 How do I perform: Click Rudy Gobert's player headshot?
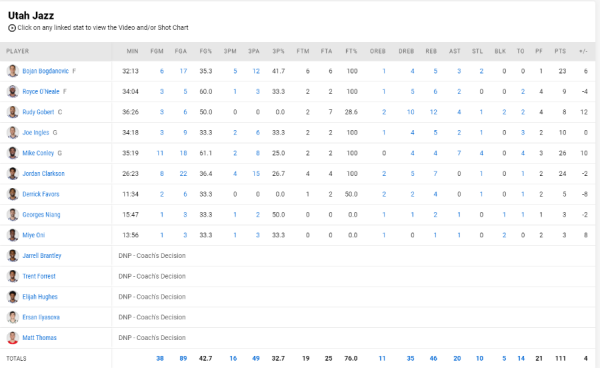[x=13, y=112]
